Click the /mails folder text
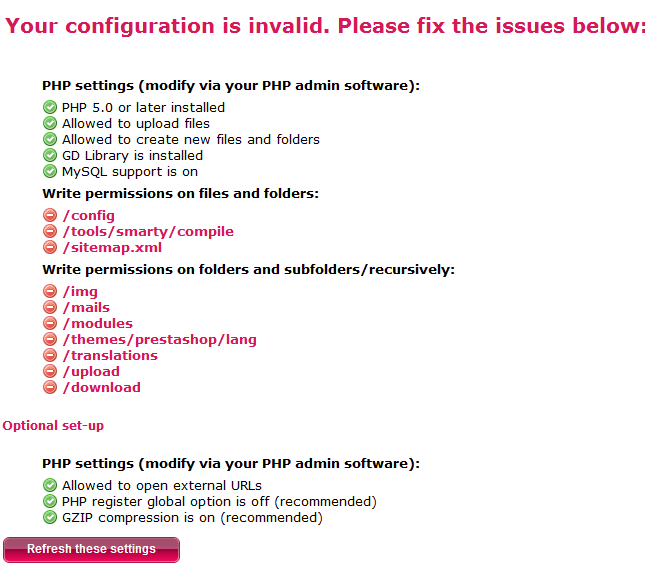The width and height of the screenshot is (645, 575). point(86,307)
